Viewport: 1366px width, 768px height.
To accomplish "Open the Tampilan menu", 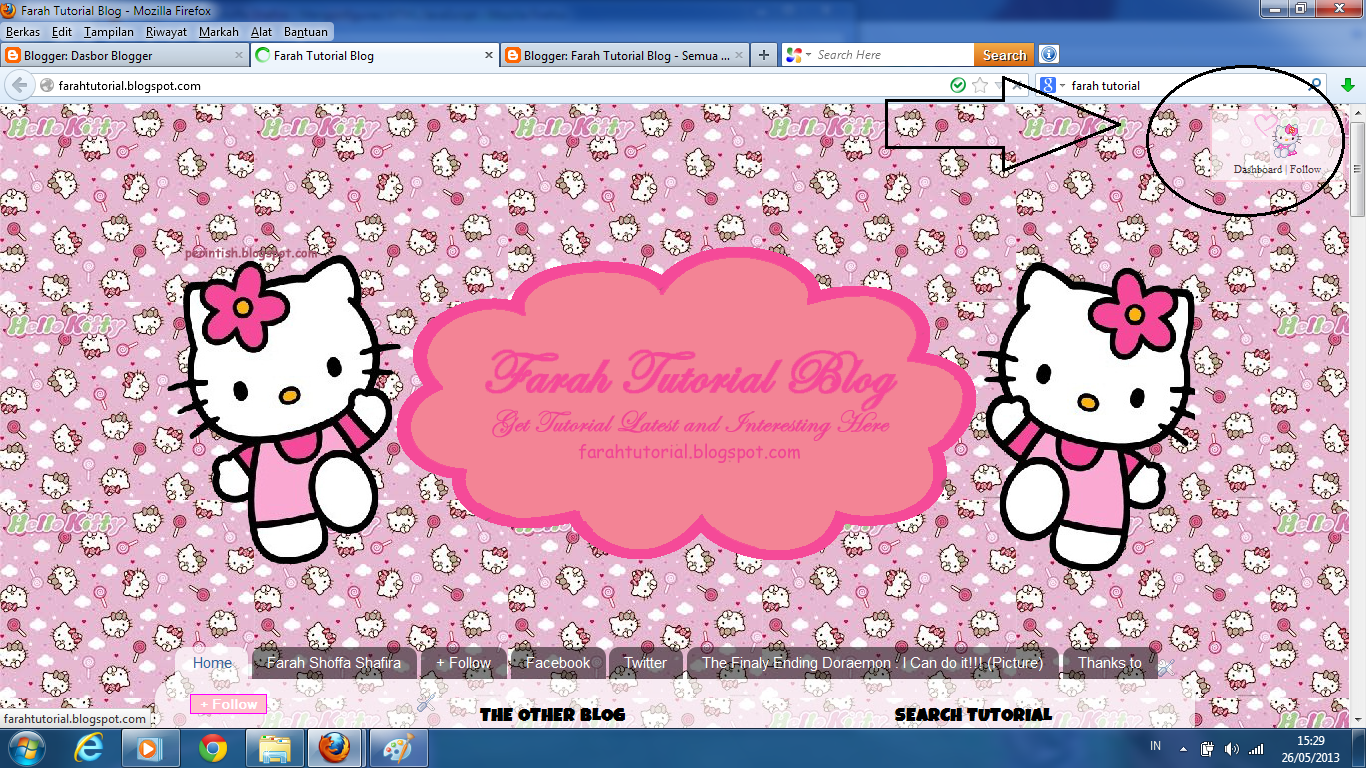I will pyautogui.click(x=109, y=32).
